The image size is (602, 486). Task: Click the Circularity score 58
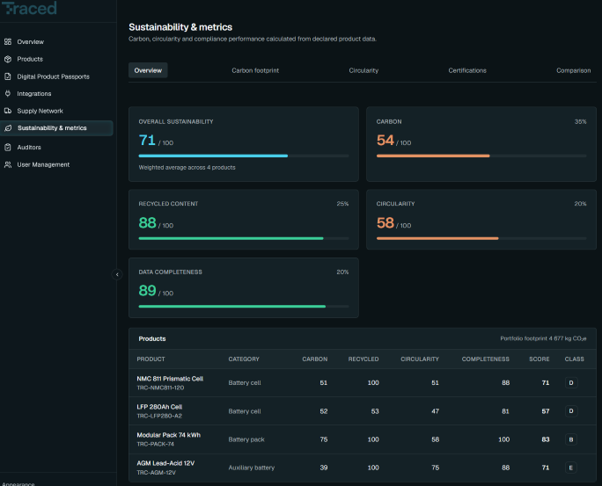click(x=385, y=223)
